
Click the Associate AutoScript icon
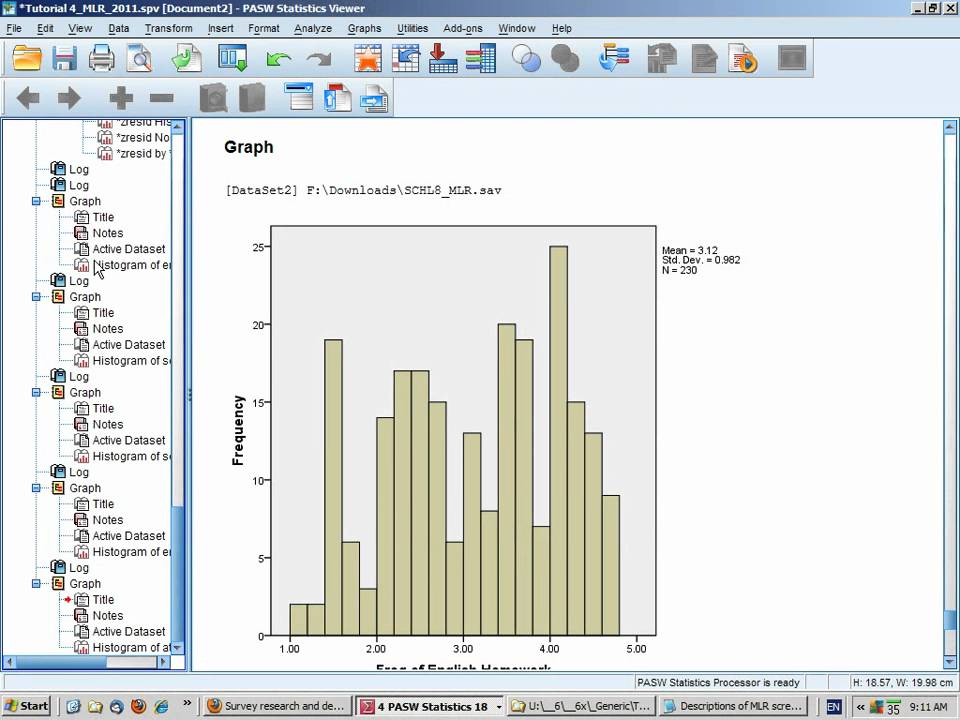661,59
